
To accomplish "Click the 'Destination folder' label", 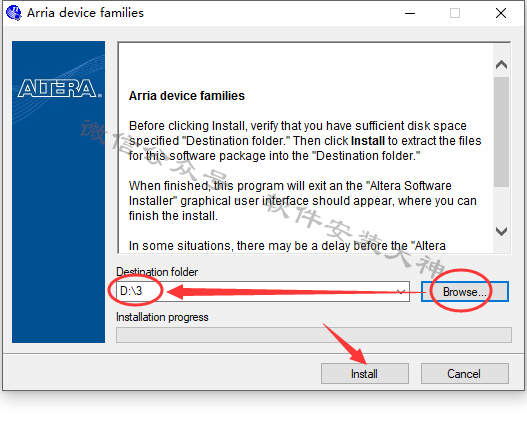I will (157, 272).
